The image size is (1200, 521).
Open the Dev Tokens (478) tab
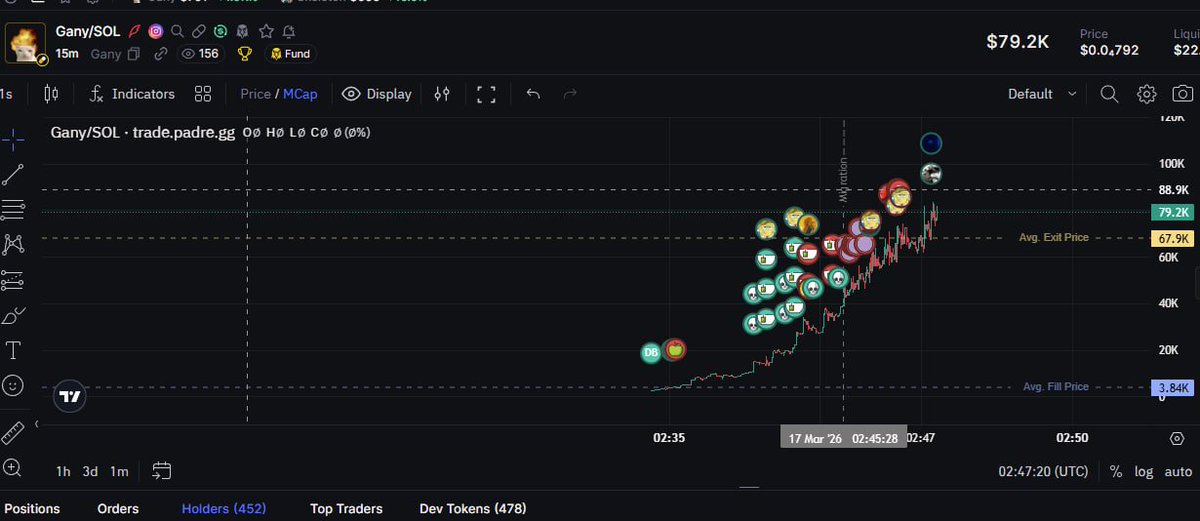472,509
